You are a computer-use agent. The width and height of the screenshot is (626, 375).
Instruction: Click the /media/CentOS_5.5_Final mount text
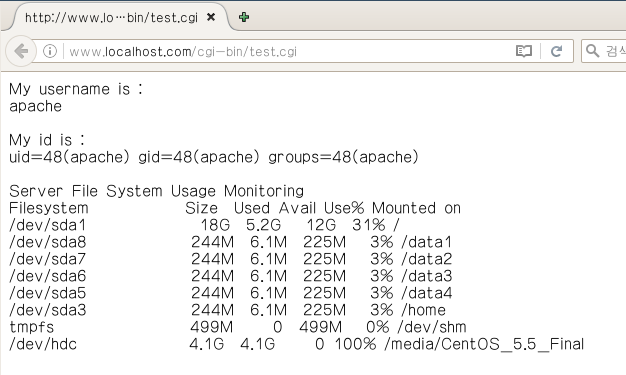click(x=484, y=344)
